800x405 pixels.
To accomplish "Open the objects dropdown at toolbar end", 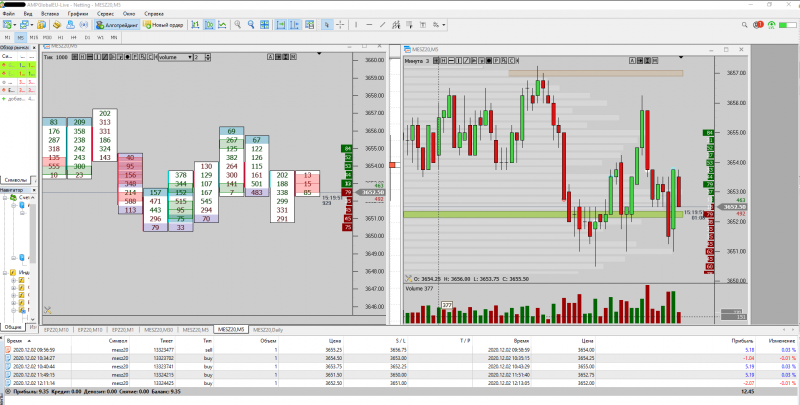I will [443, 24].
